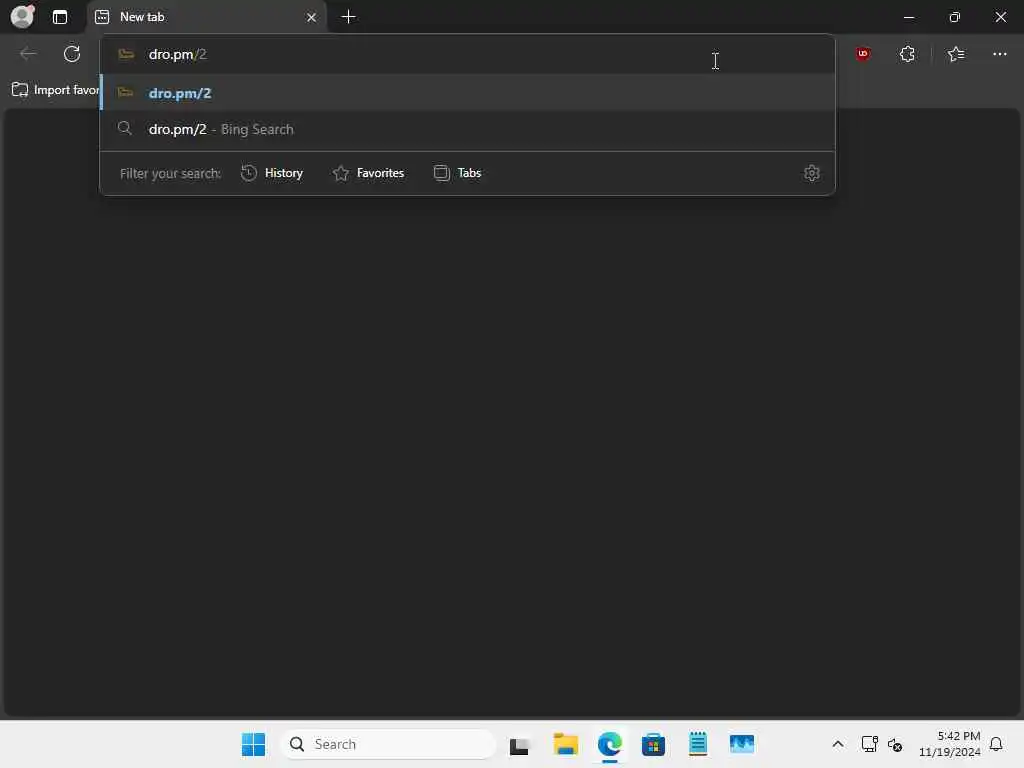Click the address bar containing dro.pm/2
Viewport: 1024px width, 768px height.
[467, 54]
